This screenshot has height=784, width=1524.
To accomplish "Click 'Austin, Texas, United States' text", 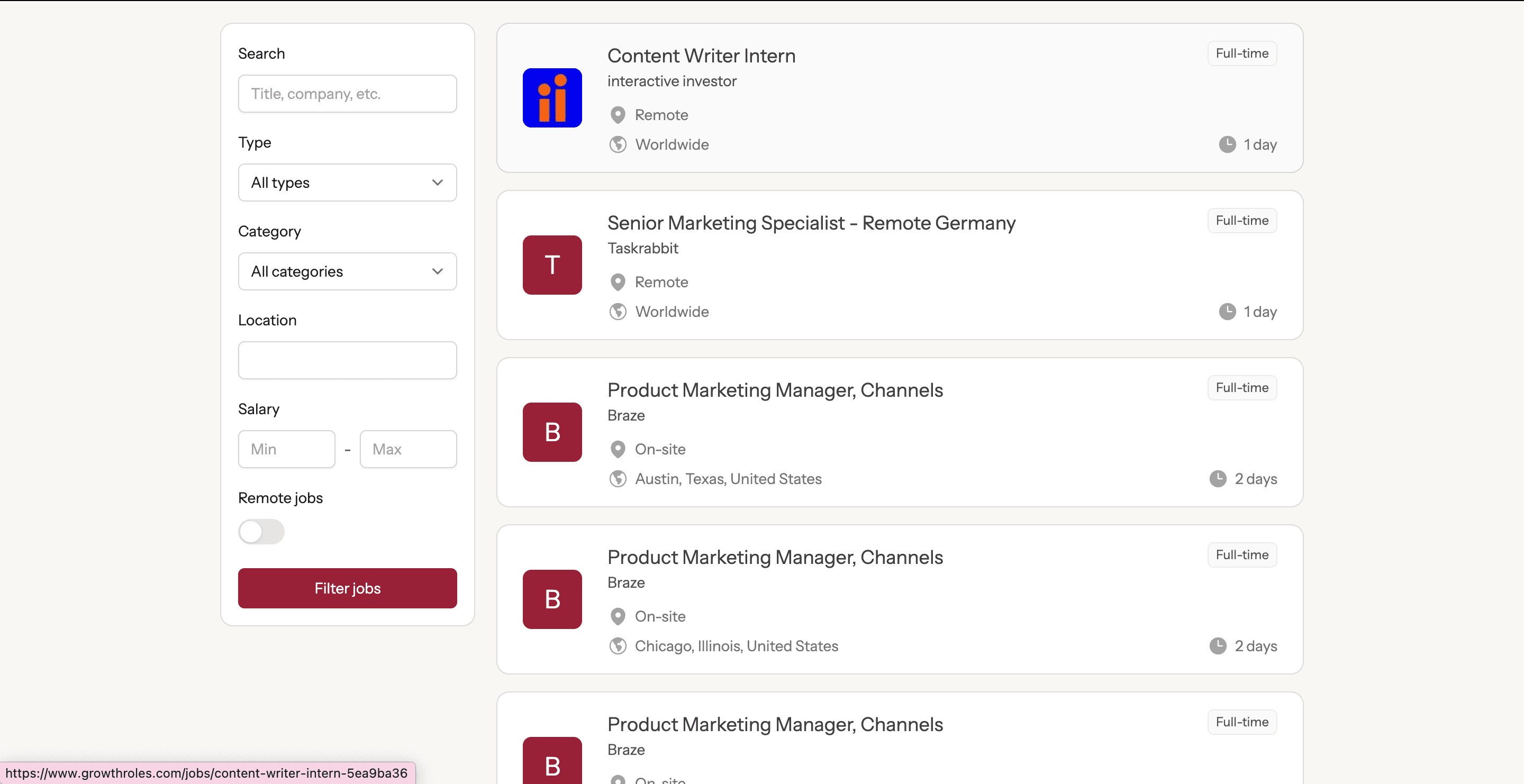I will point(728,479).
